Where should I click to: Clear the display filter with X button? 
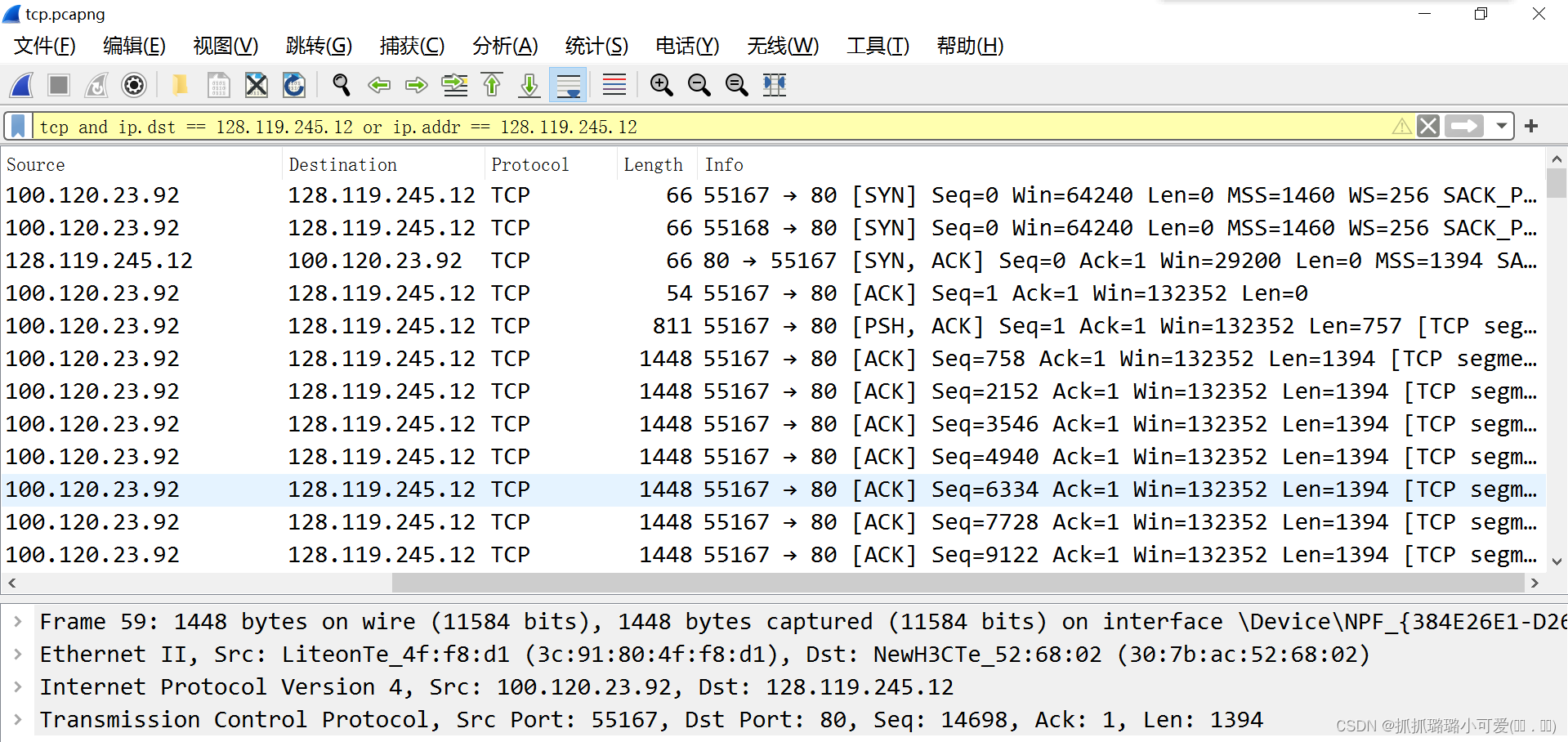pyautogui.click(x=1428, y=127)
